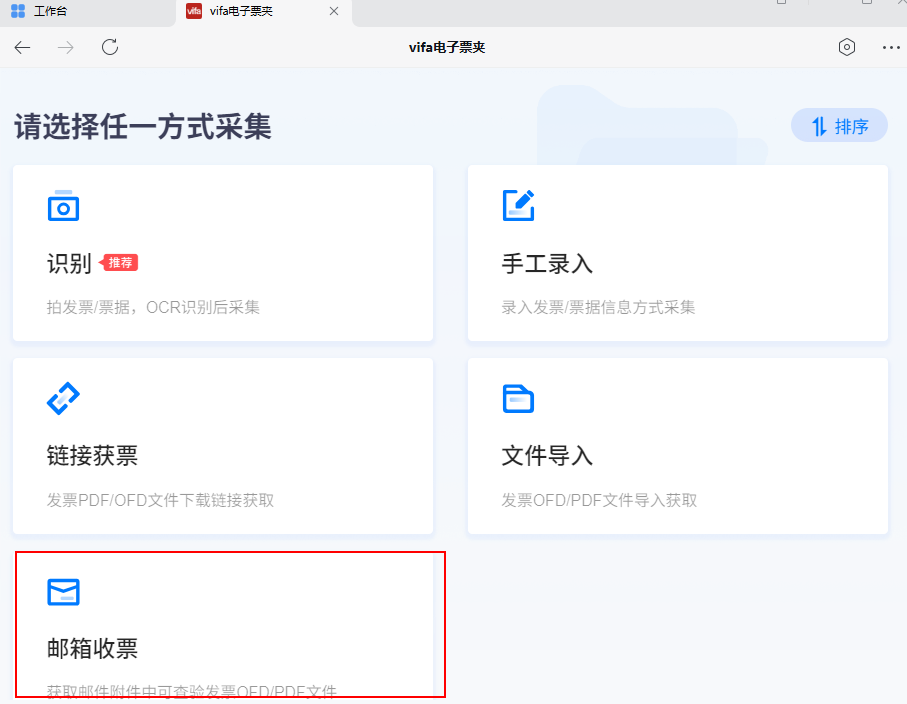Refresh the vifa电子票夹 page
The image size is (907, 704).
point(110,47)
